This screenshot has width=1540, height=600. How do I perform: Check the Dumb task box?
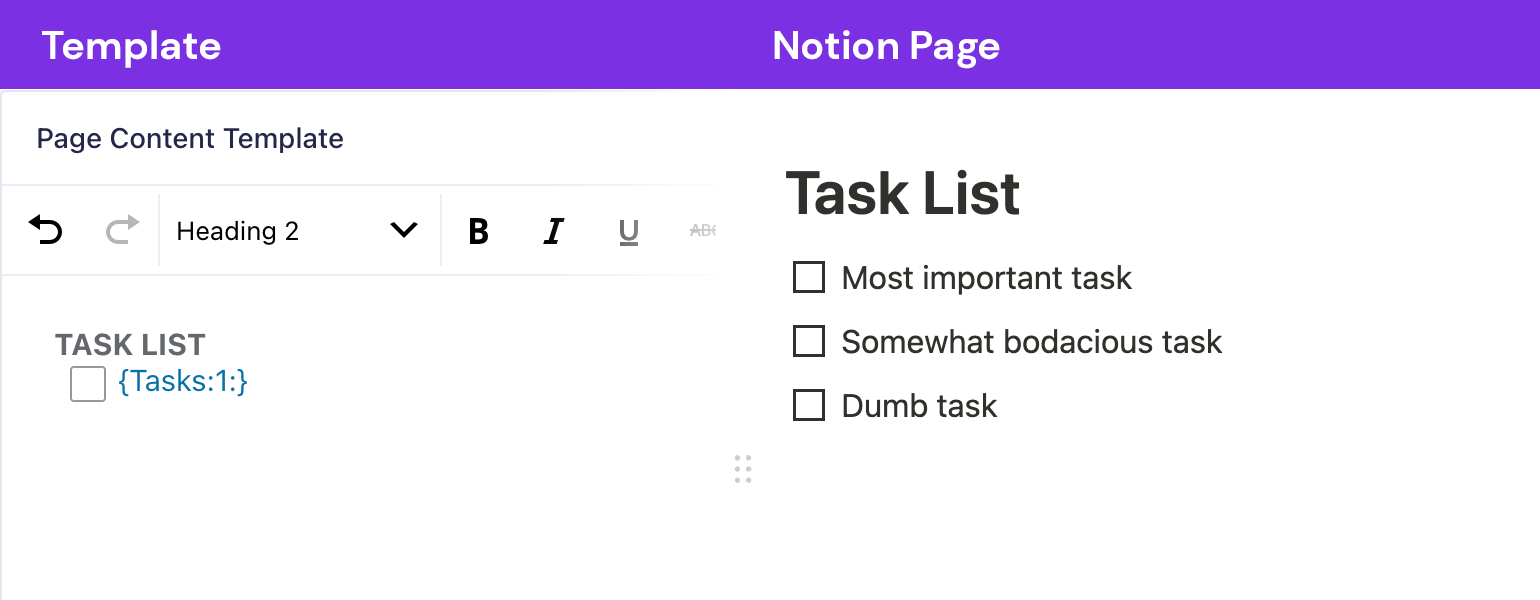click(809, 405)
